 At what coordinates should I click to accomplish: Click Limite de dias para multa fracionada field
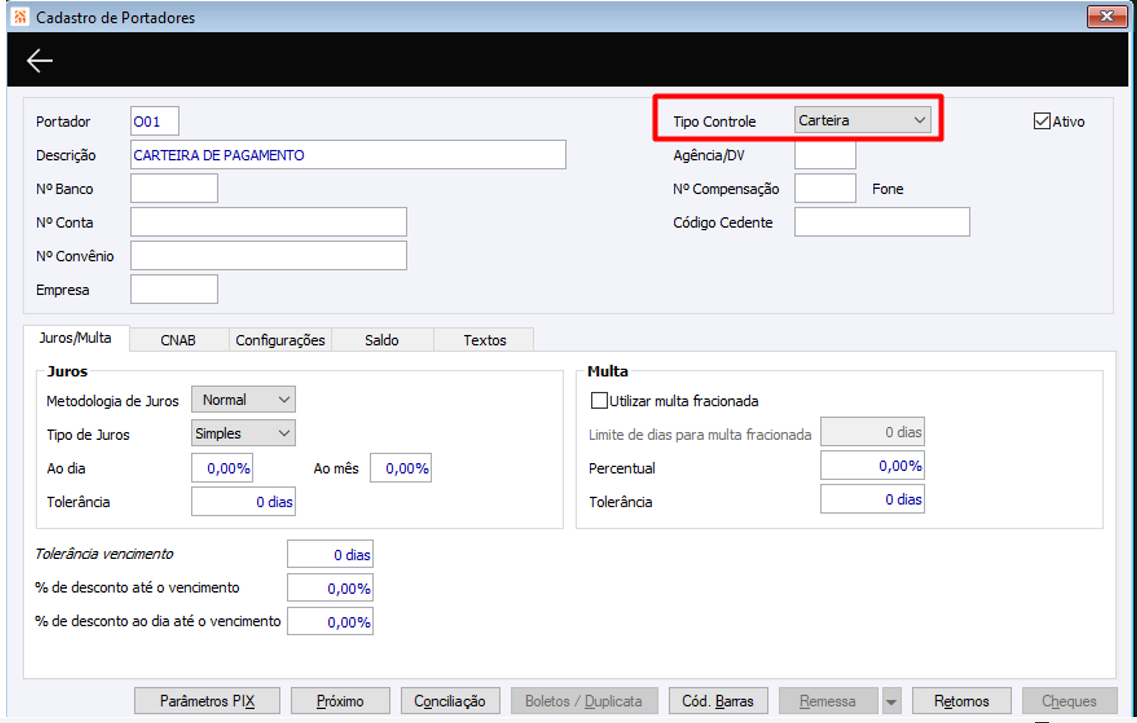(872, 431)
